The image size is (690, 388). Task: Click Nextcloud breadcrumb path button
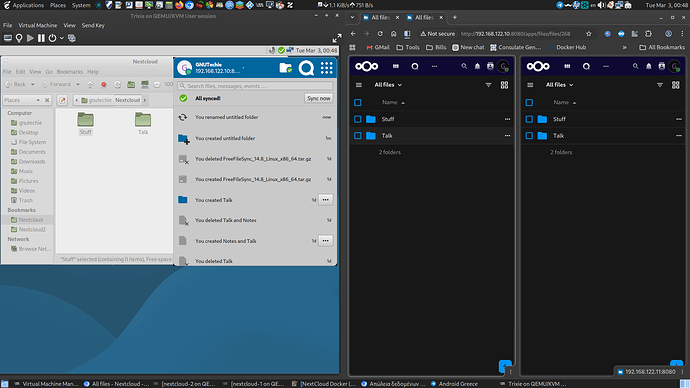click(x=128, y=100)
